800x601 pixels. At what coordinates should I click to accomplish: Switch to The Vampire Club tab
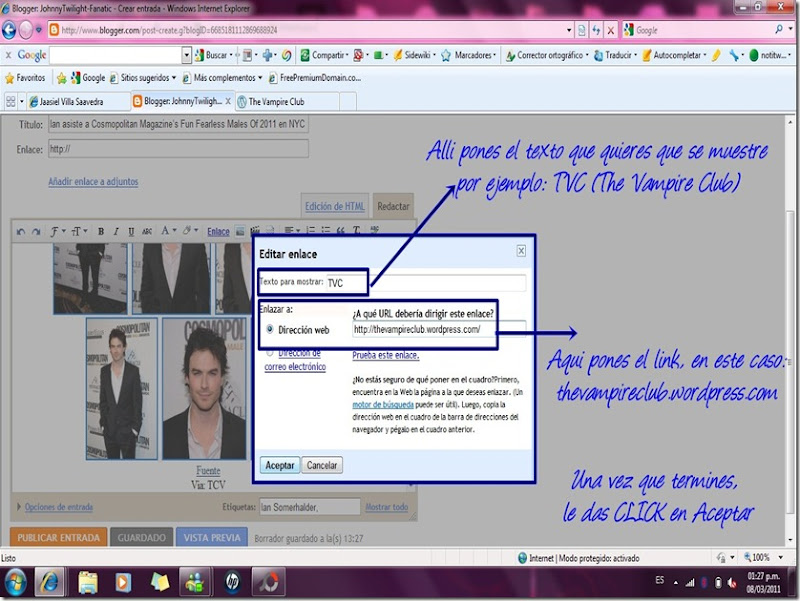tap(286, 102)
